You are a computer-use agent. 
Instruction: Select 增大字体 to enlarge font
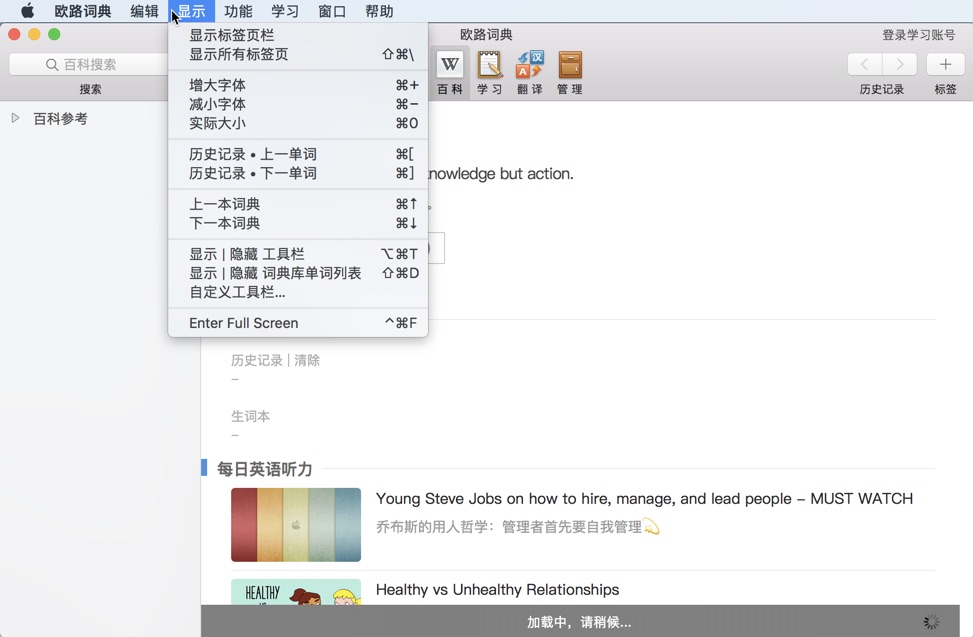click(x=298, y=85)
